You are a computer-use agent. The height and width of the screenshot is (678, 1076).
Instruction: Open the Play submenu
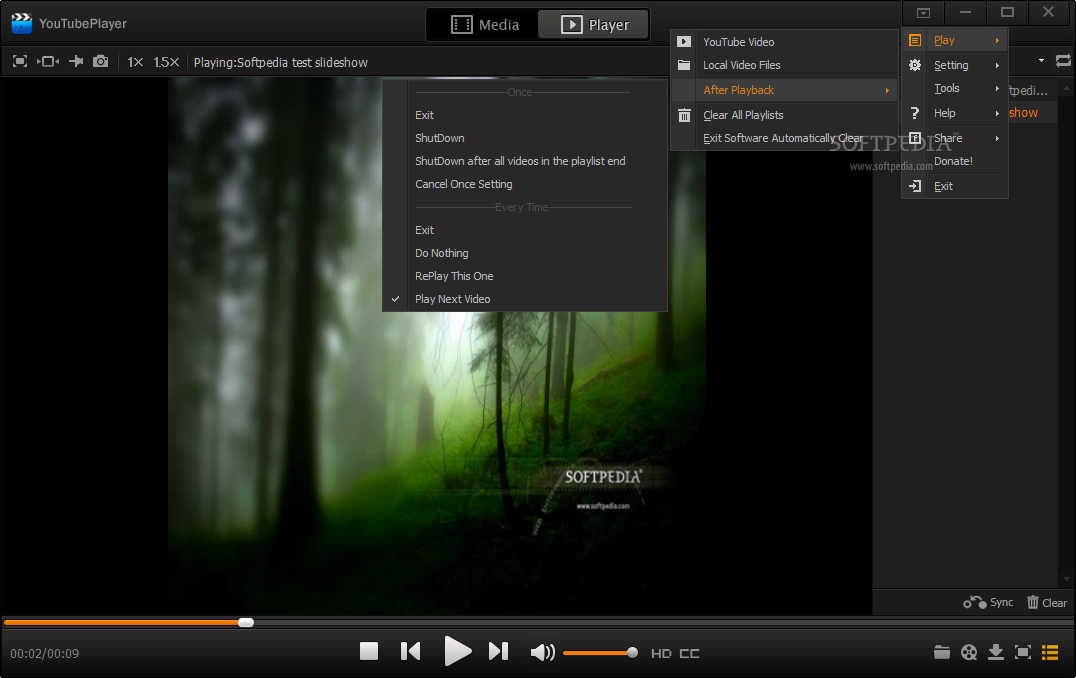coord(955,40)
